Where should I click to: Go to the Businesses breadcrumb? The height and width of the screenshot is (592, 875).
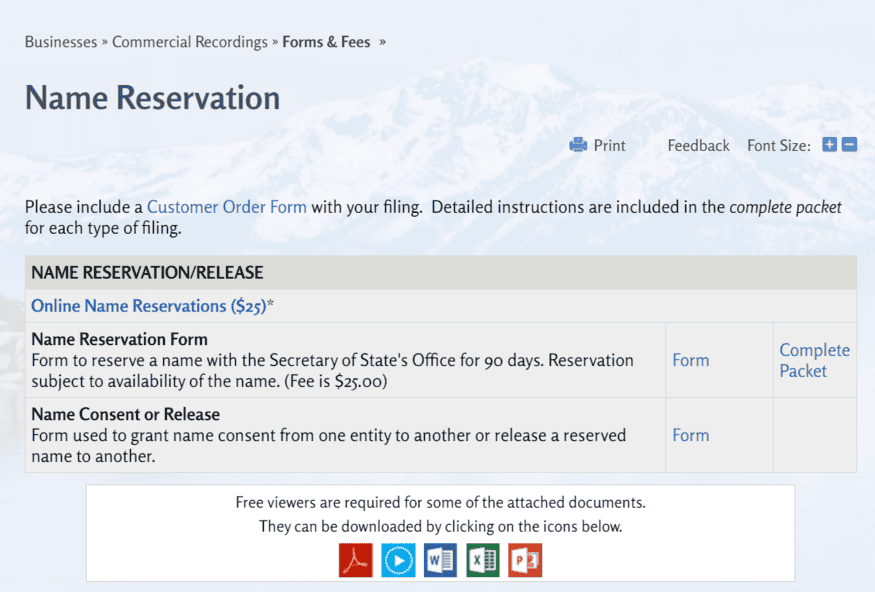[60, 42]
